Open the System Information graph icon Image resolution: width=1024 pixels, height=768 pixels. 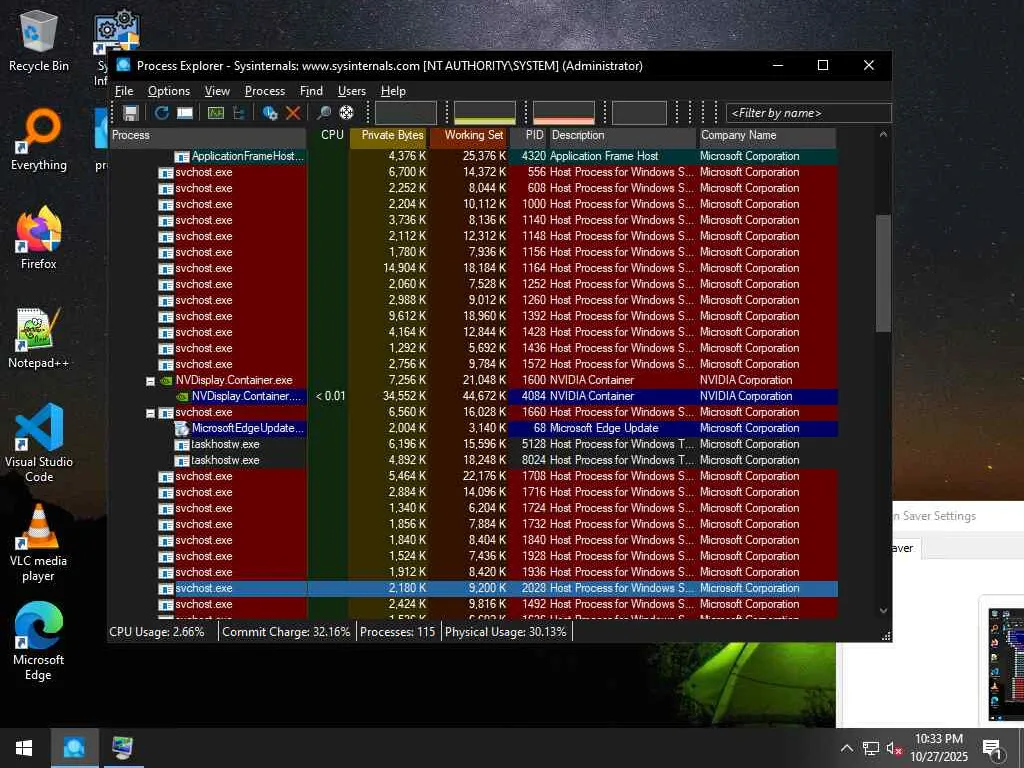216,113
